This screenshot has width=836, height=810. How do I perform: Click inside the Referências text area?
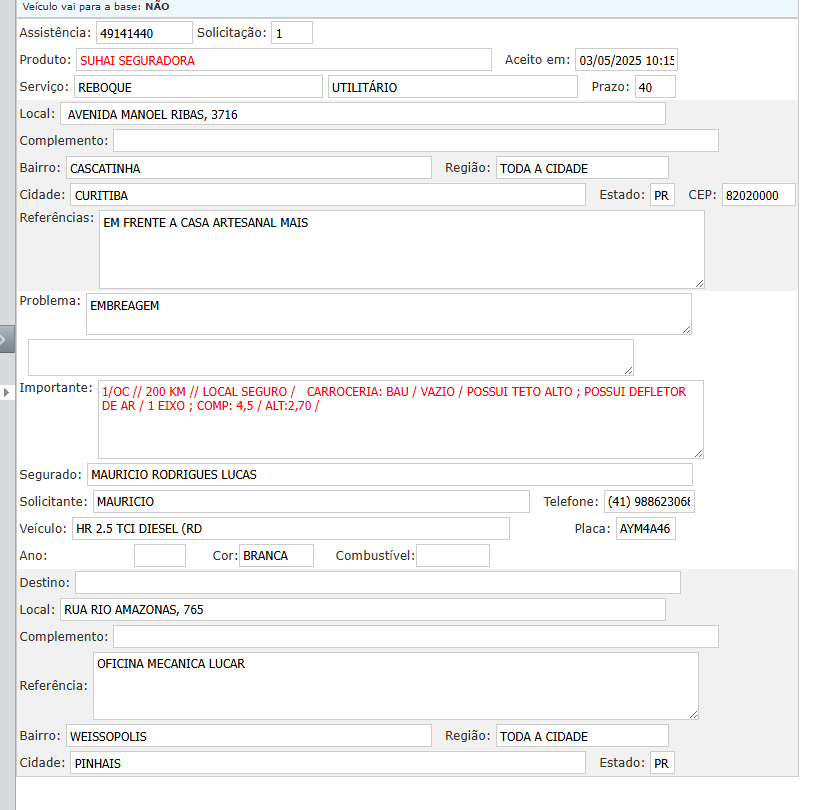(x=400, y=249)
